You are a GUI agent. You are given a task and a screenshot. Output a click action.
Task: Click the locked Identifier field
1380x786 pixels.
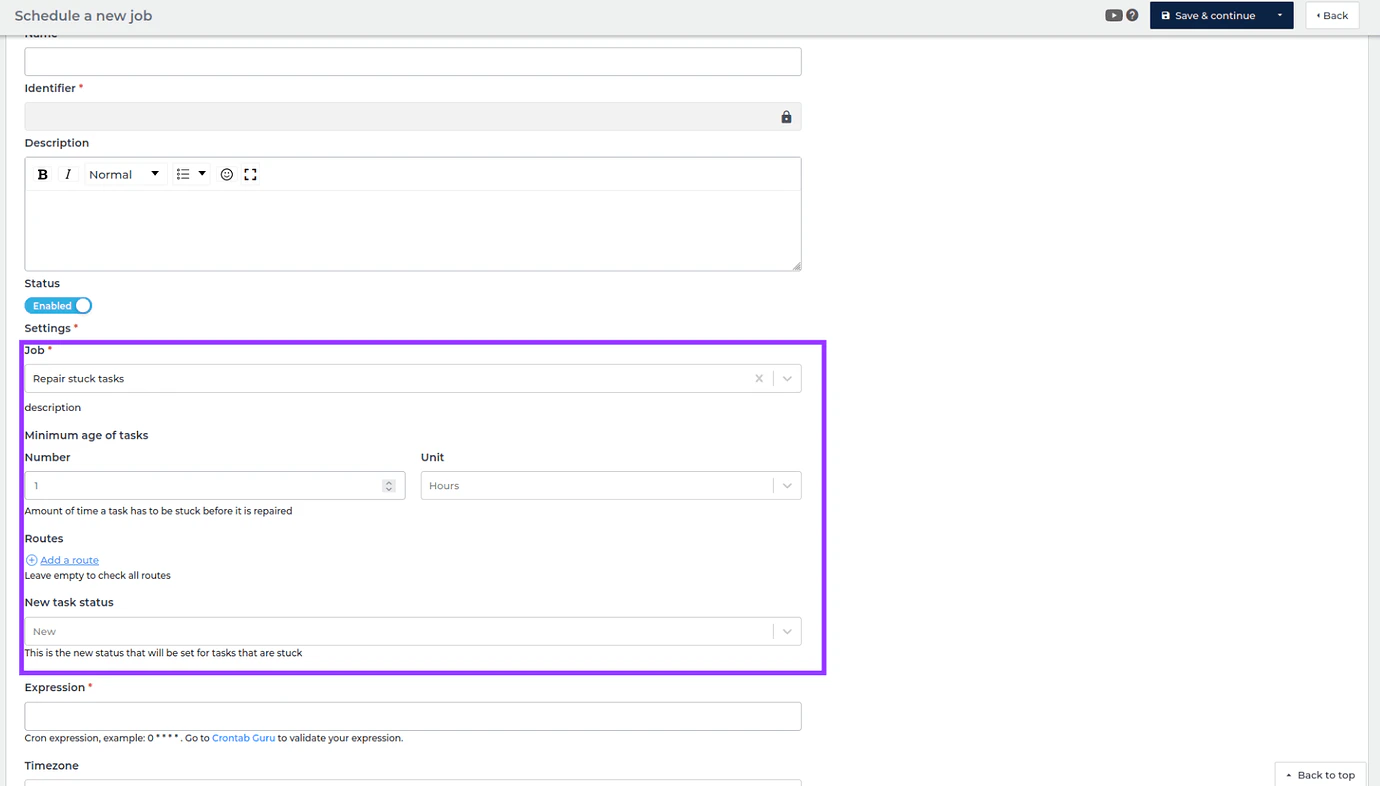click(413, 116)
